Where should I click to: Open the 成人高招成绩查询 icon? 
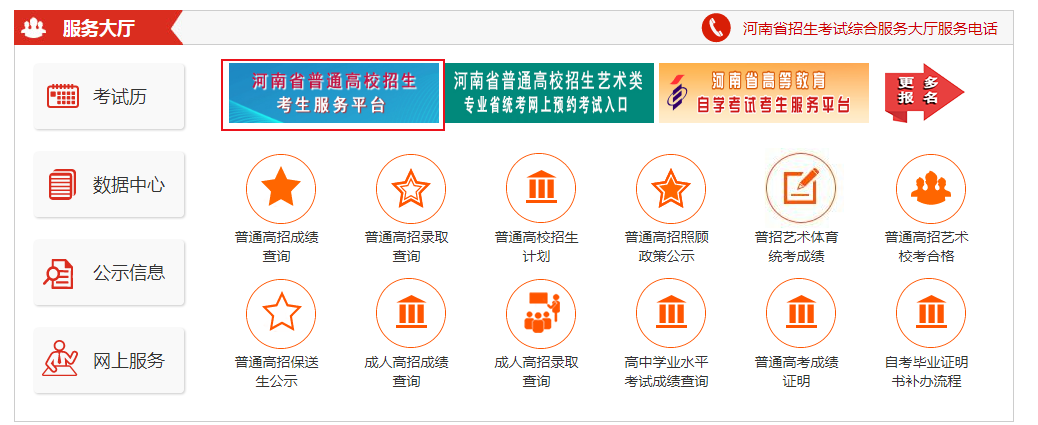click(411, 313)
